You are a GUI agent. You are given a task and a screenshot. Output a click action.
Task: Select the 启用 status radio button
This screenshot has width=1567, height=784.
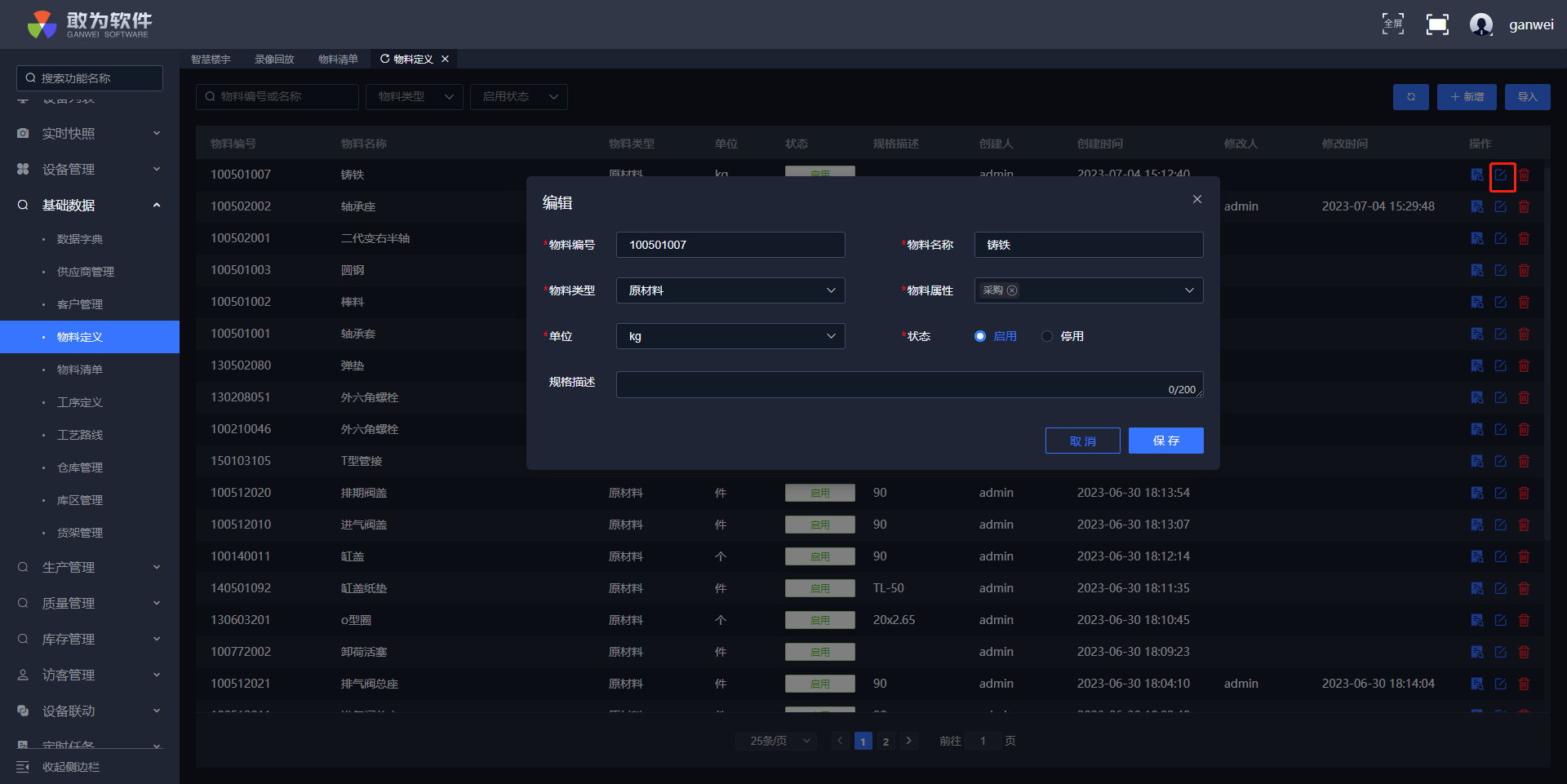(980, 336)
